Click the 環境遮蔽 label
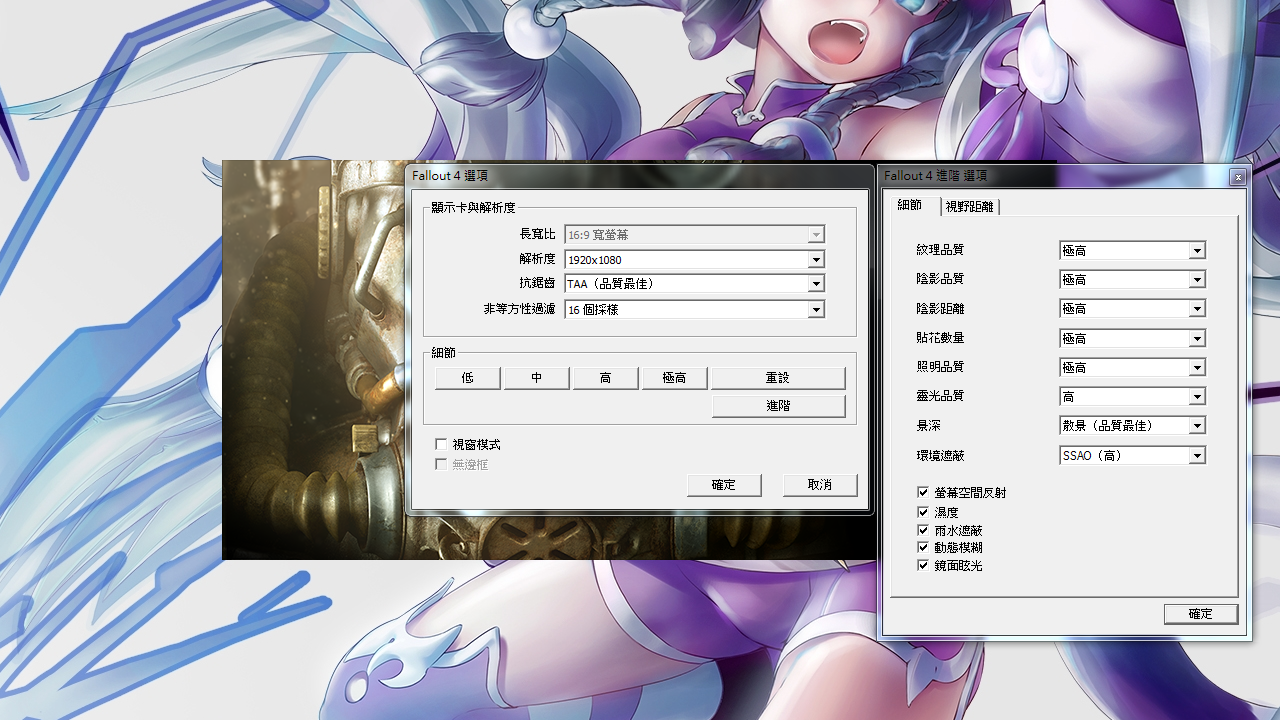Screen dimensions: 1280x720 tap(940, 455)
